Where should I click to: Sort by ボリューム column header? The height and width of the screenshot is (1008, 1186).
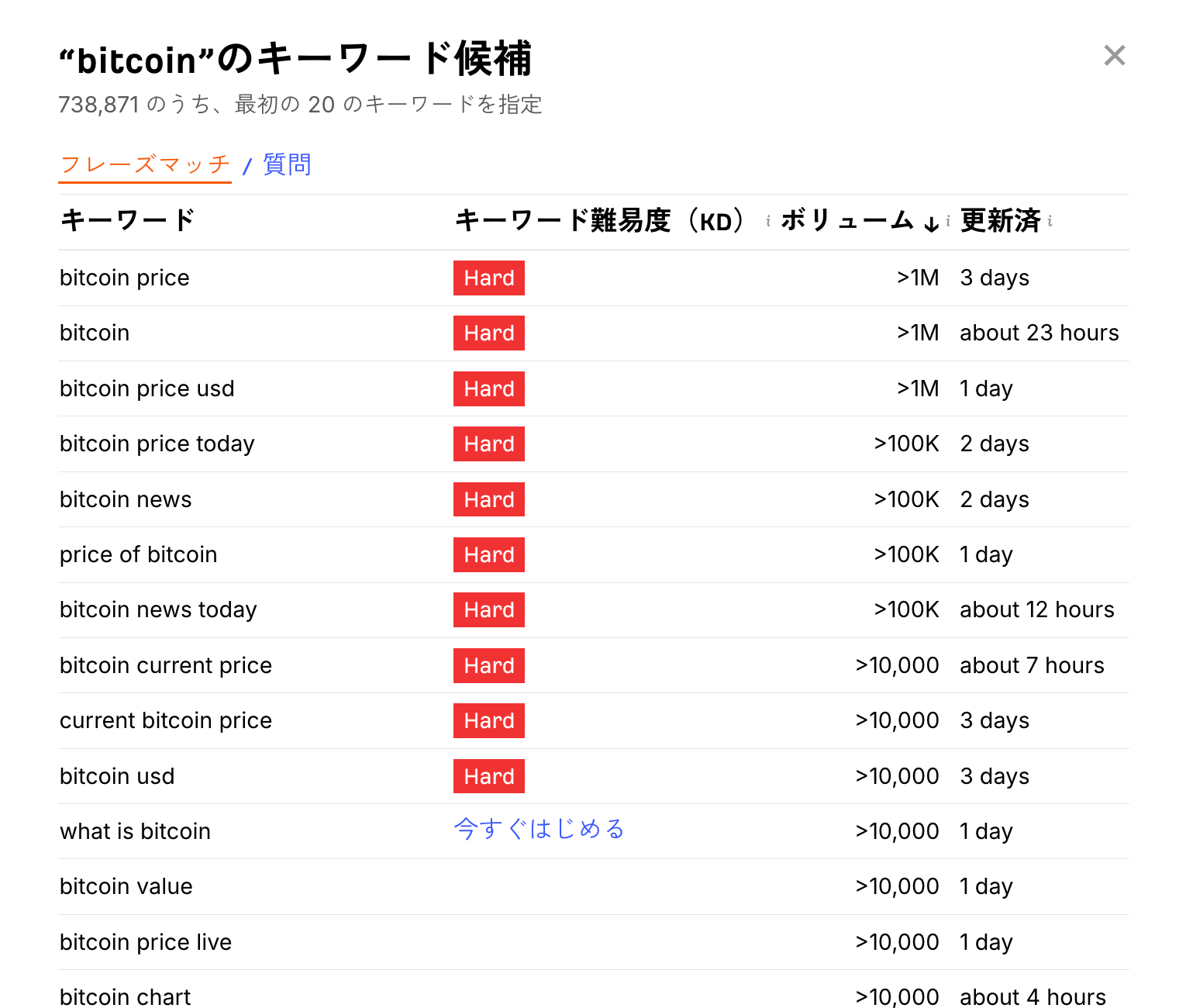(x=846, y=221)
